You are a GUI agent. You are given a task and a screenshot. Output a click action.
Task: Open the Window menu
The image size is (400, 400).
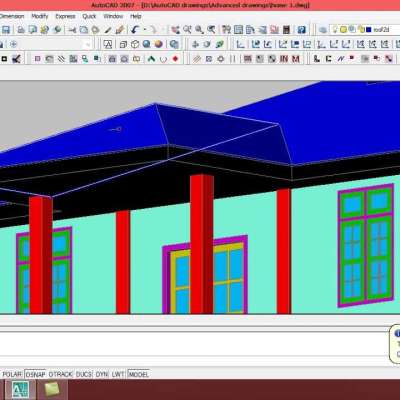pos(113,16)
